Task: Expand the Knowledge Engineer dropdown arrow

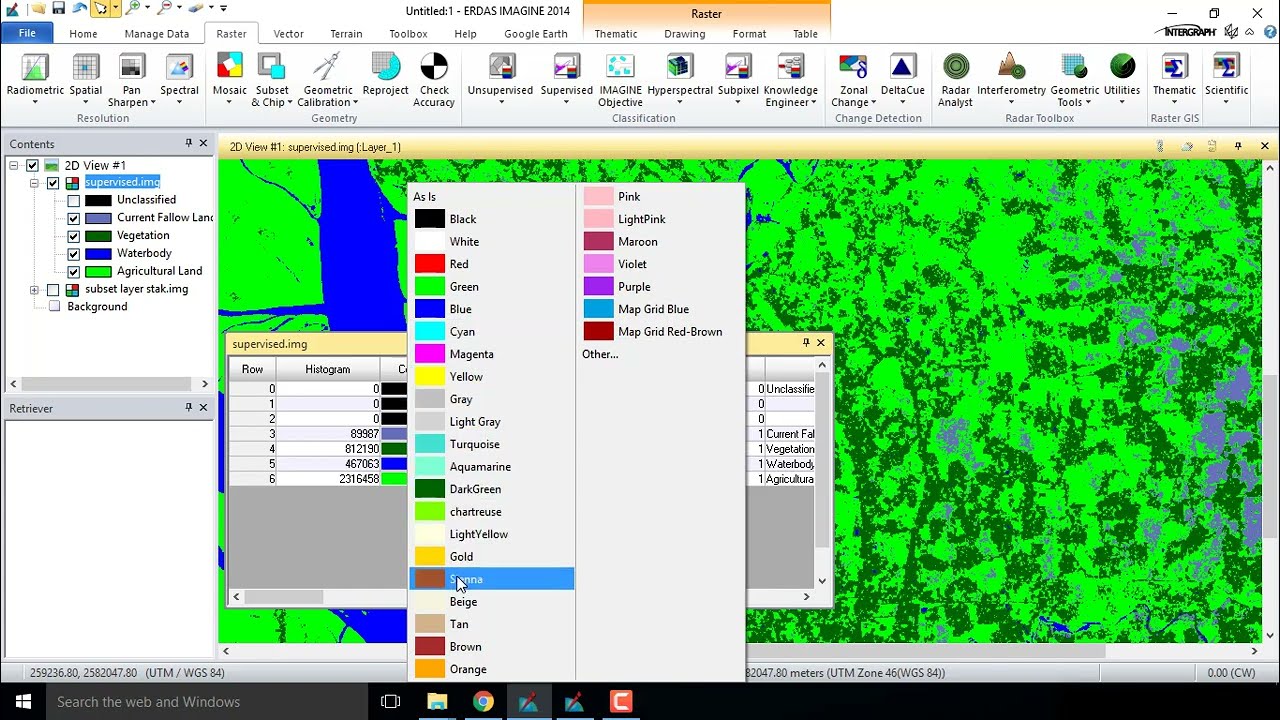Action: 813,103
